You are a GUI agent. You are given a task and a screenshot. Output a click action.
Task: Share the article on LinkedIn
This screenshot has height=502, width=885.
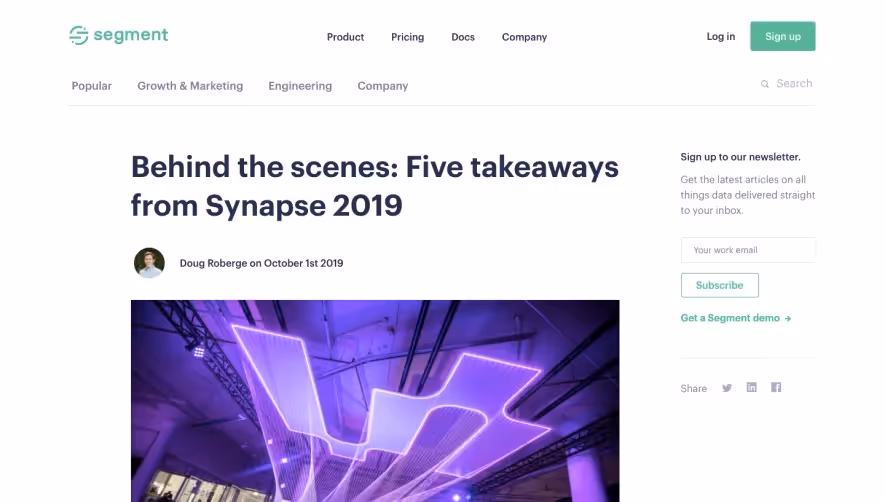[x=751, y=387]
